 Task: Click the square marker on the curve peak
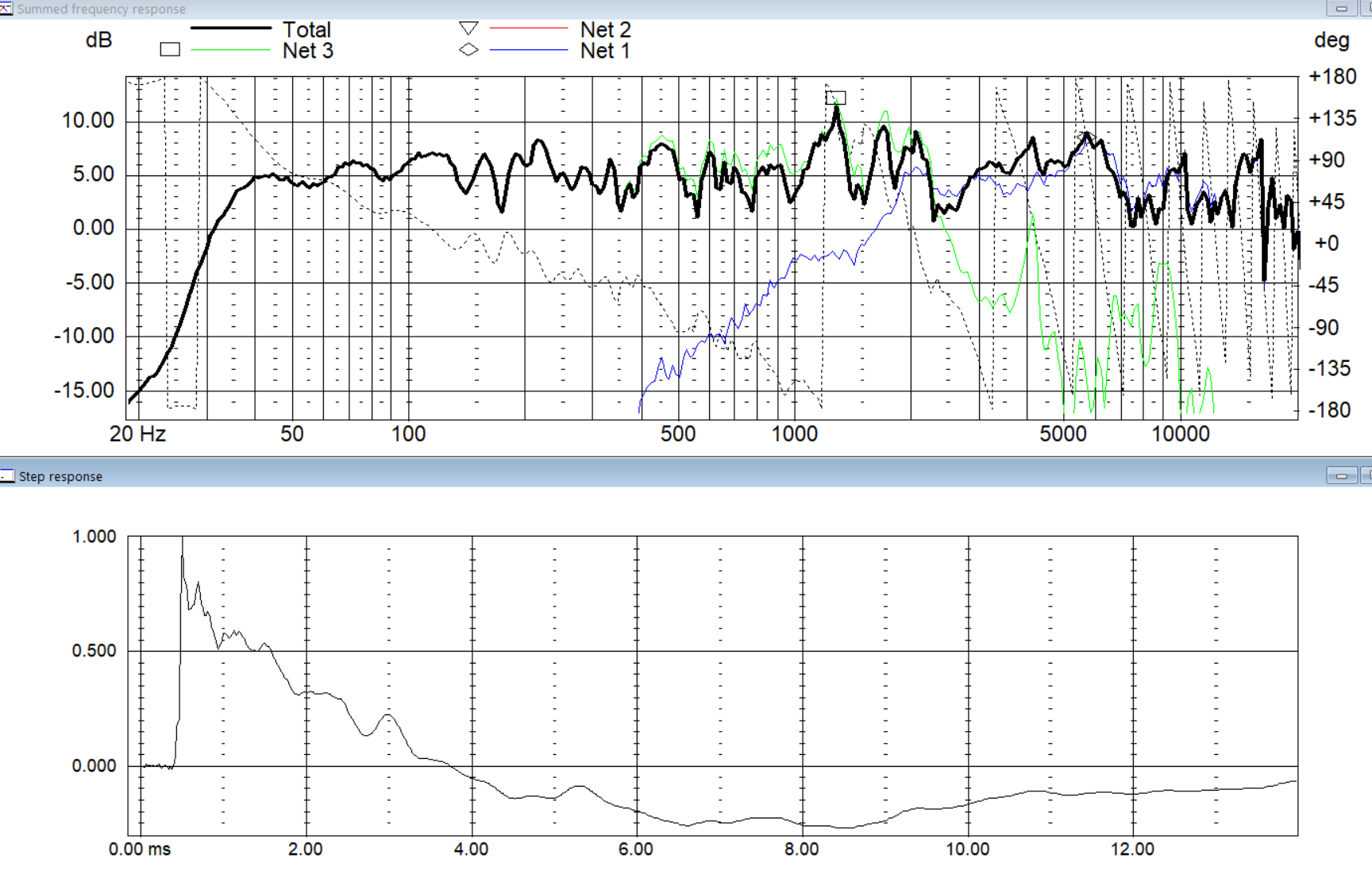pos(836,98)
